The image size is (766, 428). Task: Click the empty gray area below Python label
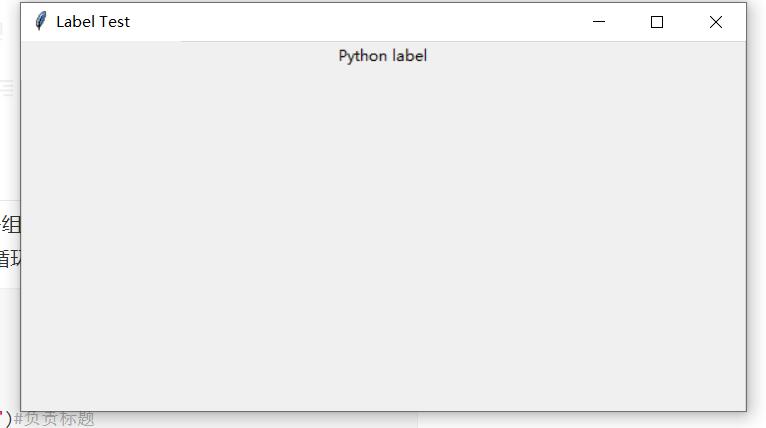(383, 235)
